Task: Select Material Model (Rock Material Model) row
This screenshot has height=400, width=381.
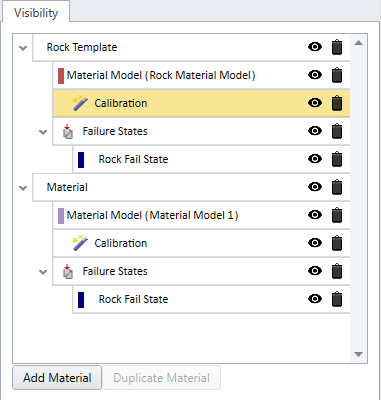Action: (x=201, y=75)
